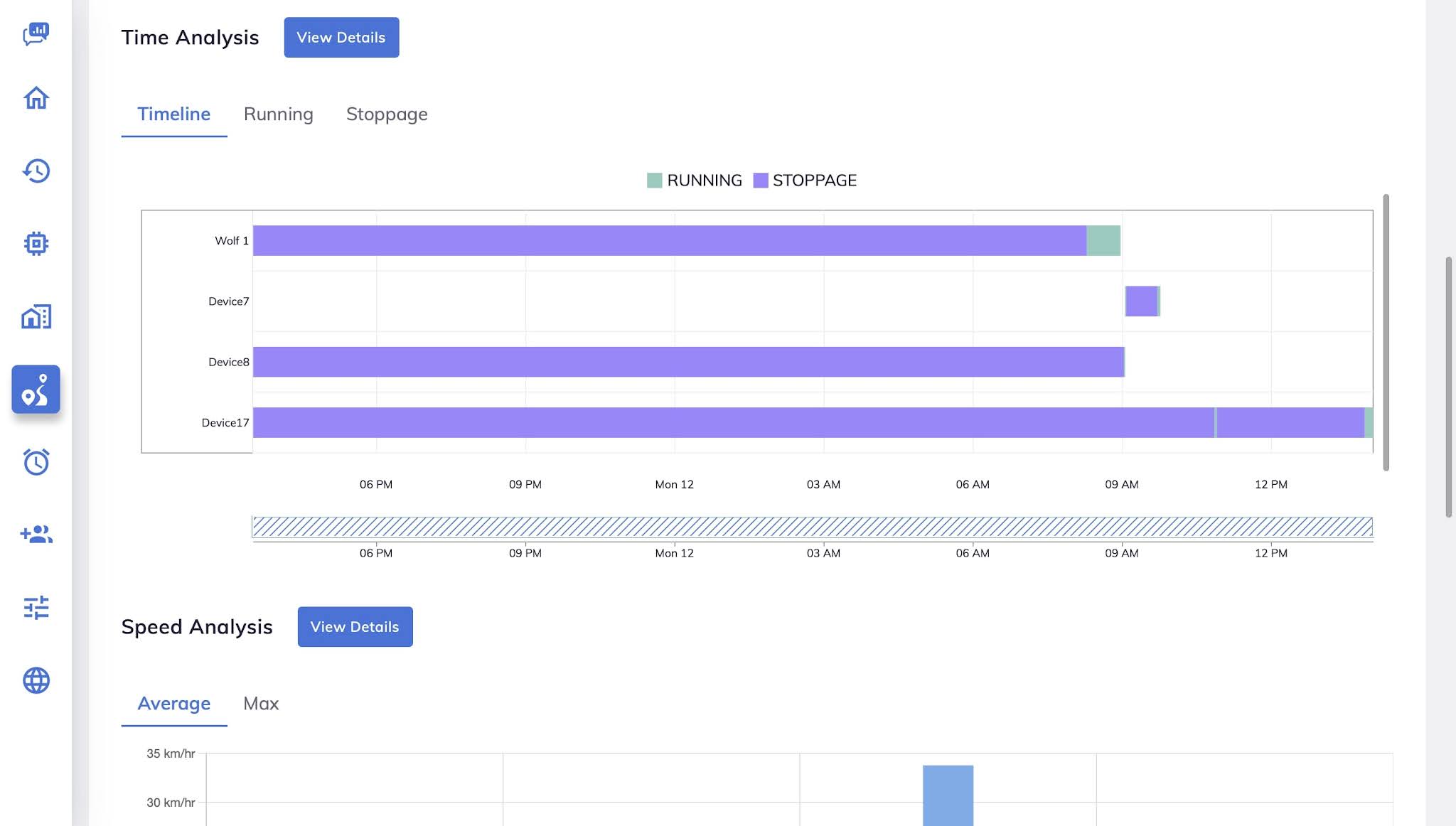Click the timeline chart vertical scrollbar

coord(1386,332)
